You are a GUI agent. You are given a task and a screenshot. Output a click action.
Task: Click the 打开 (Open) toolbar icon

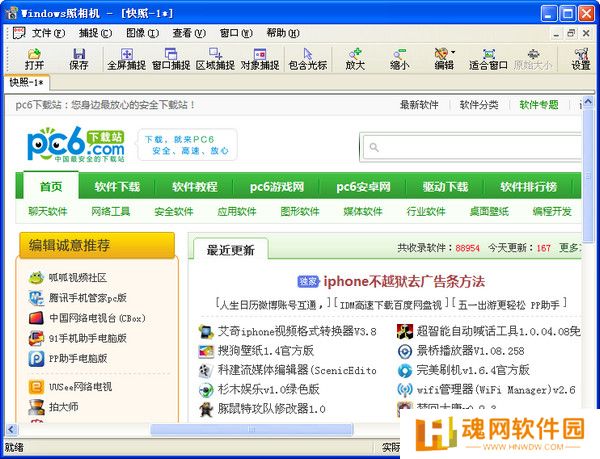34,58
